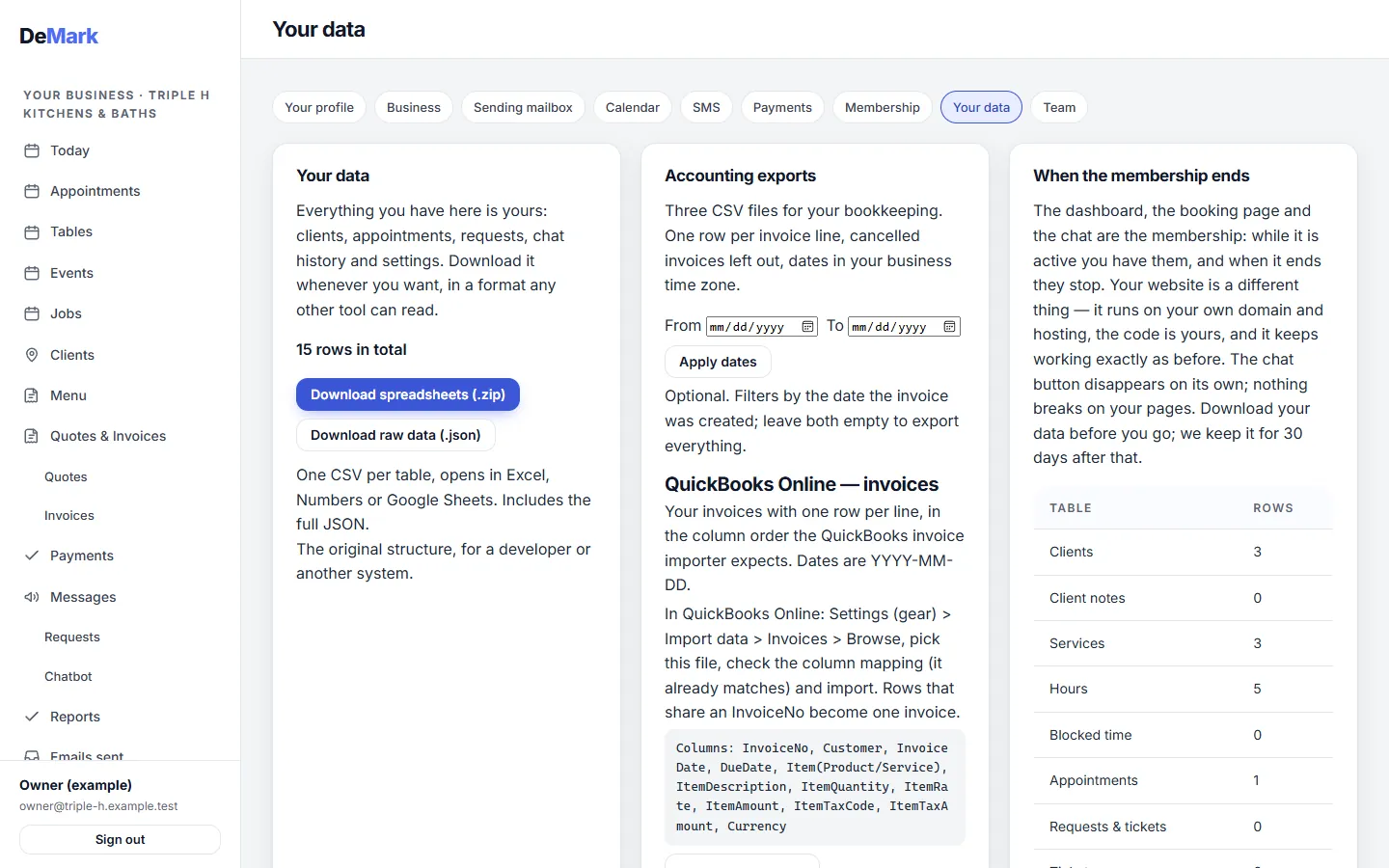Sign out of the account
Screen dimensions: 1389x868
coord(120,839)
